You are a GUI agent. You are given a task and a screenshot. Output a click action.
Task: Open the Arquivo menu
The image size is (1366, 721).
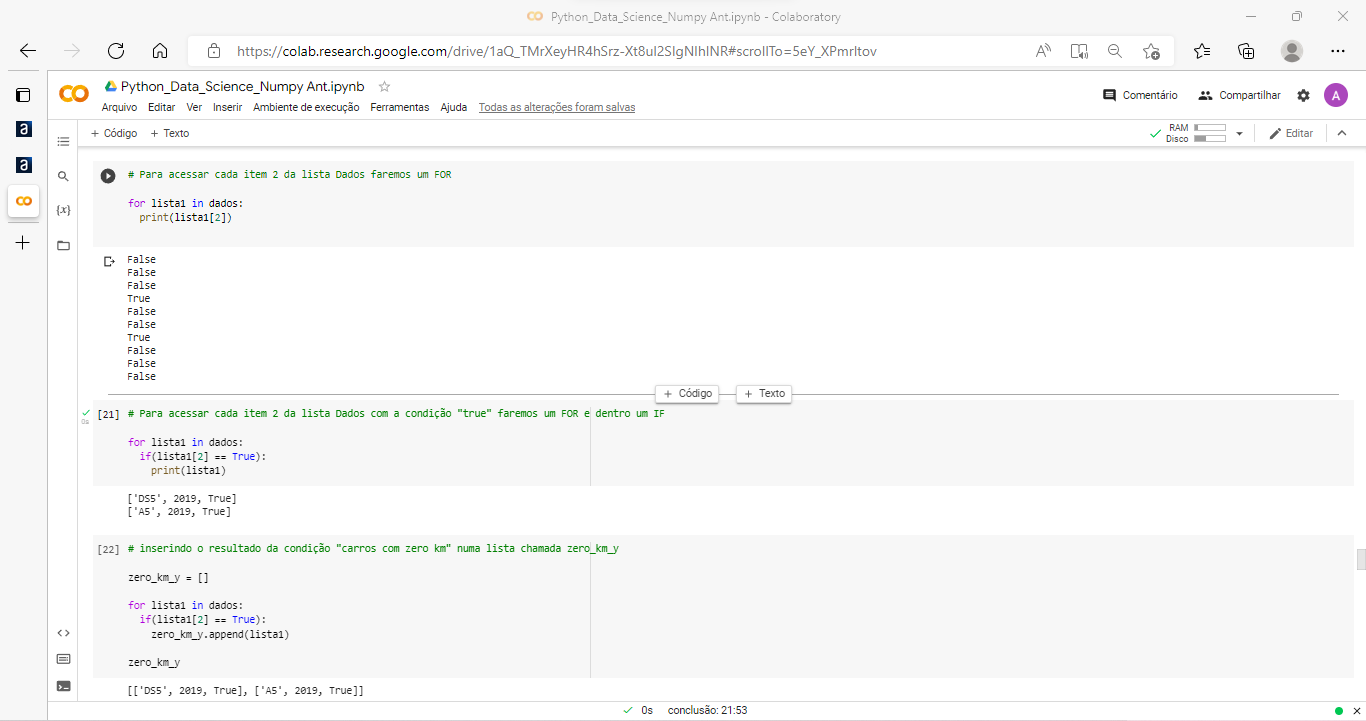pyautogui.click(x=119, y=107)
